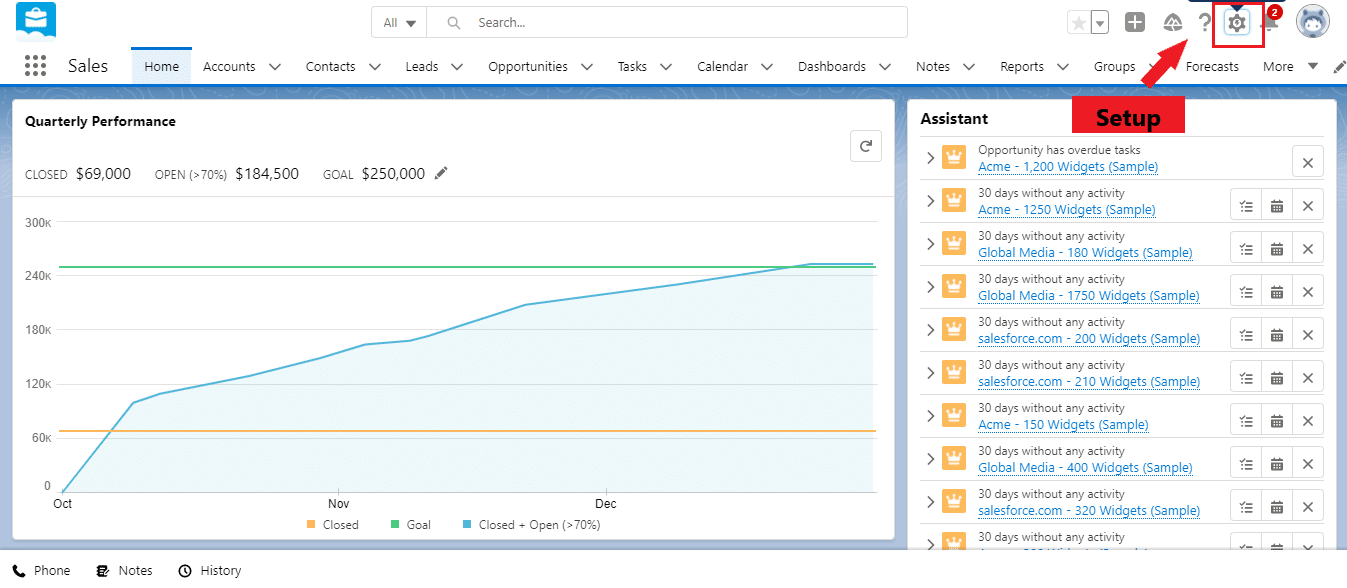The height and width of the screenshot is (588, 1347).
Task: Open the search scope All dropdown
Action: (x=399, y=22)
